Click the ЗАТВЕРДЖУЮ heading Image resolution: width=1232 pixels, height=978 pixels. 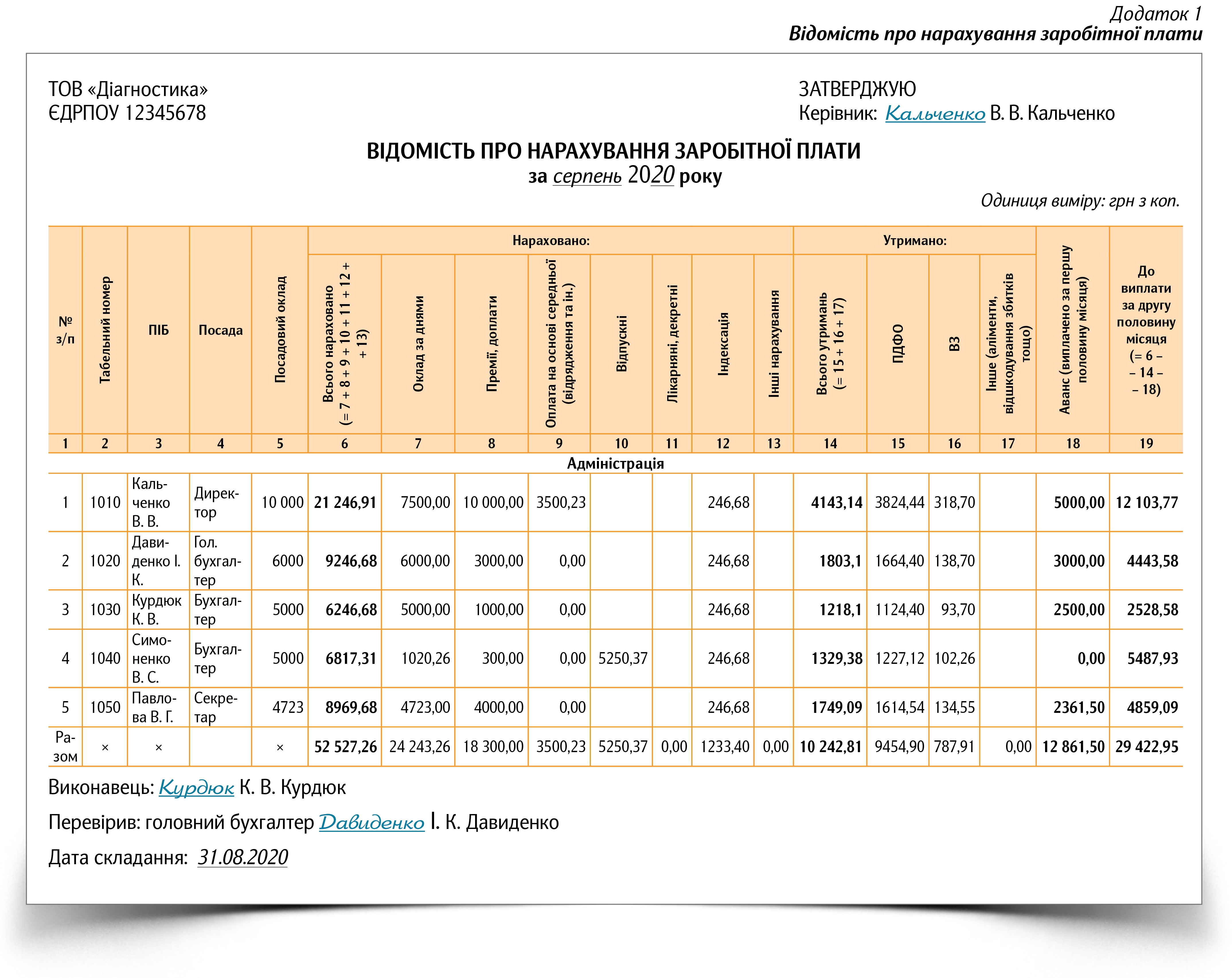857,89
